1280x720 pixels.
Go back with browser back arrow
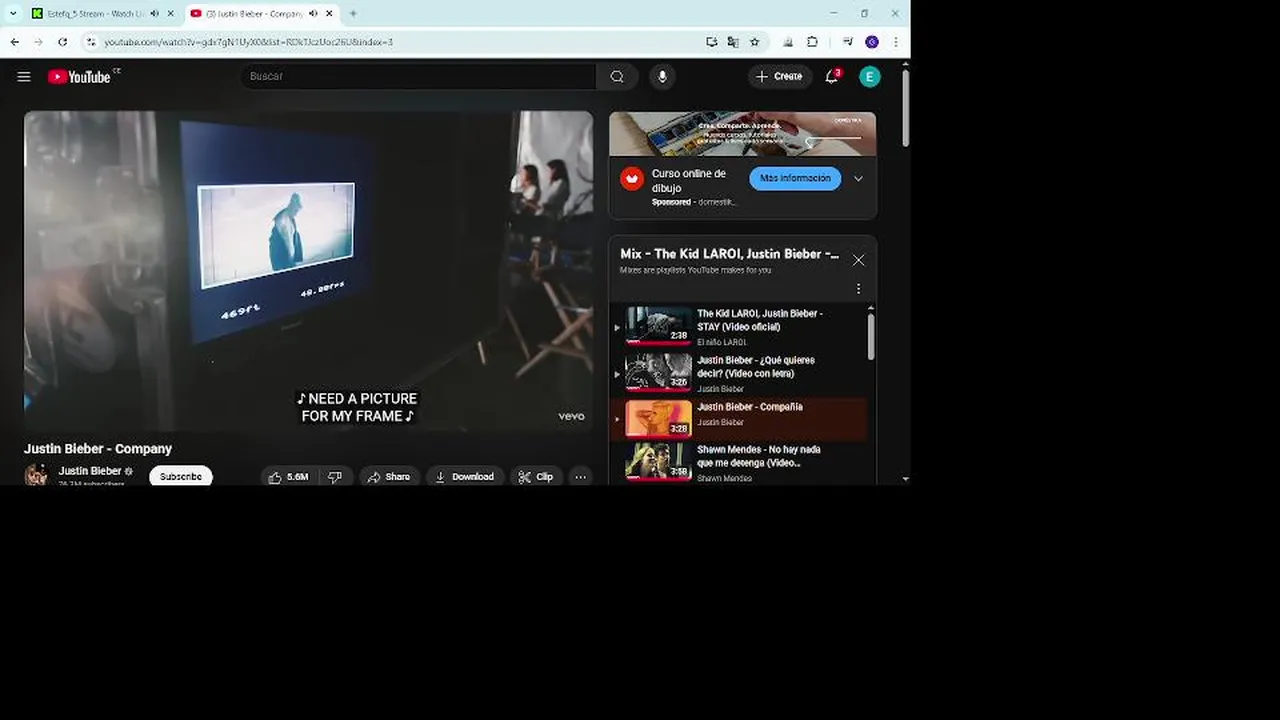(15, 42)
